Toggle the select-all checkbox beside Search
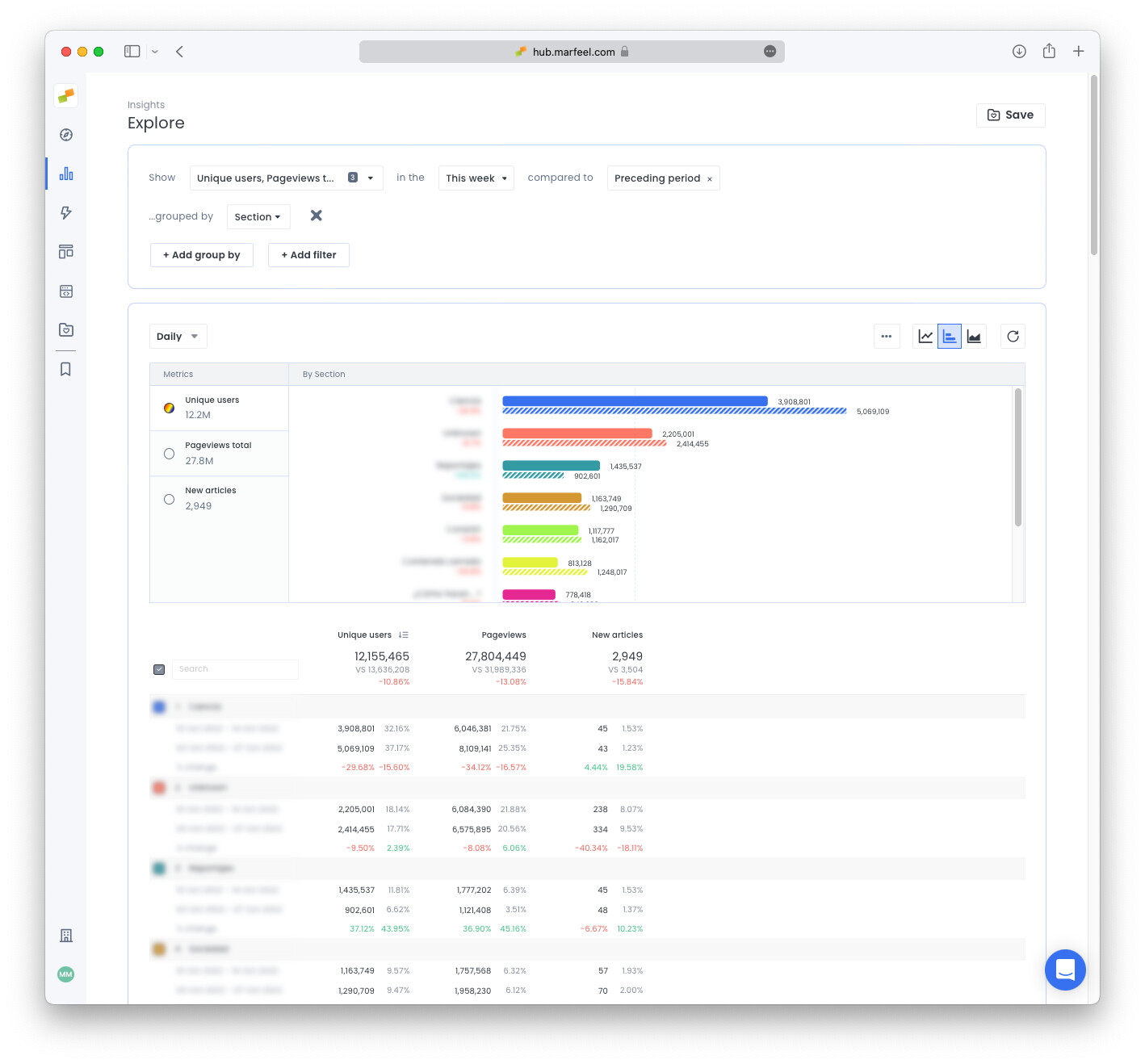 point(159,669)
